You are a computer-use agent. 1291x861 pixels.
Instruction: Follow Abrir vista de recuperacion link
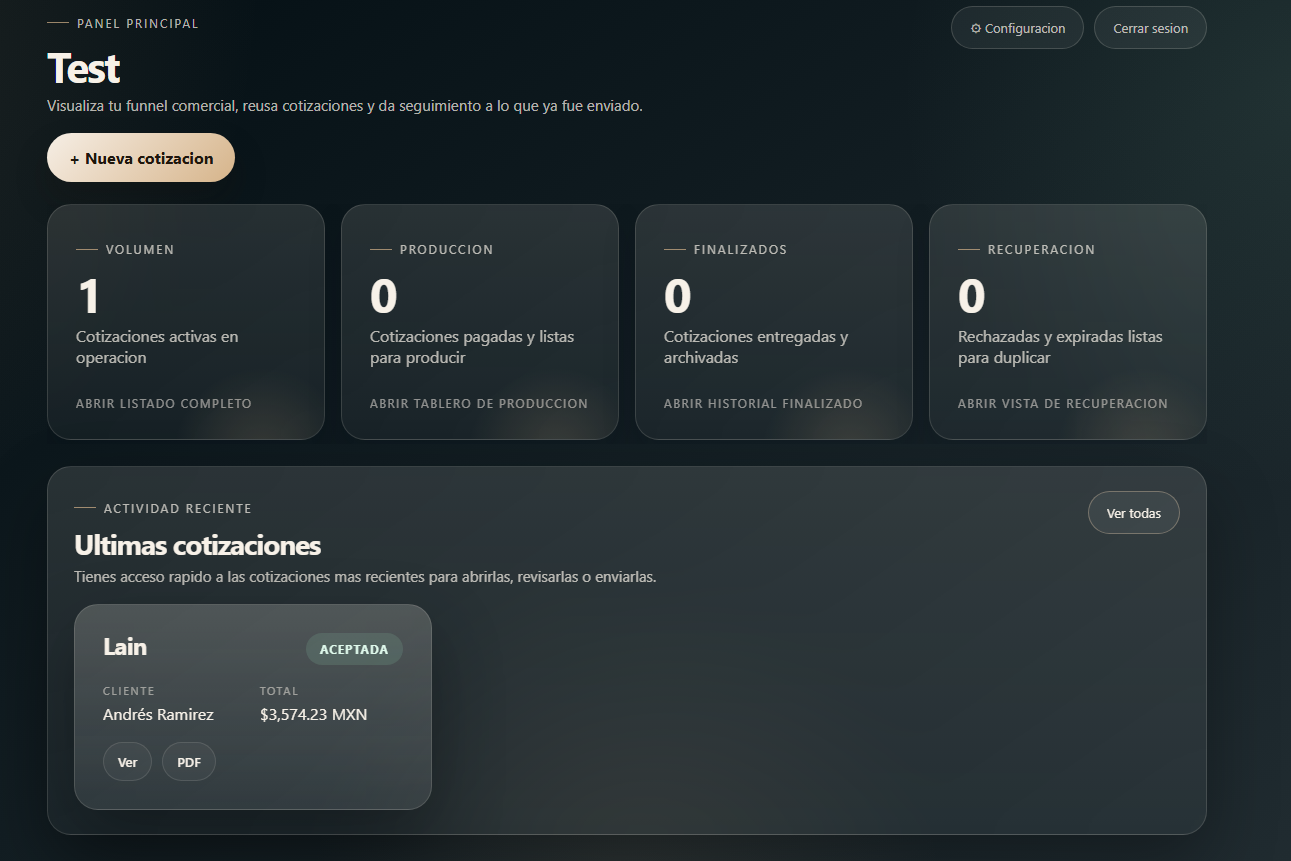click(1063, 404)
